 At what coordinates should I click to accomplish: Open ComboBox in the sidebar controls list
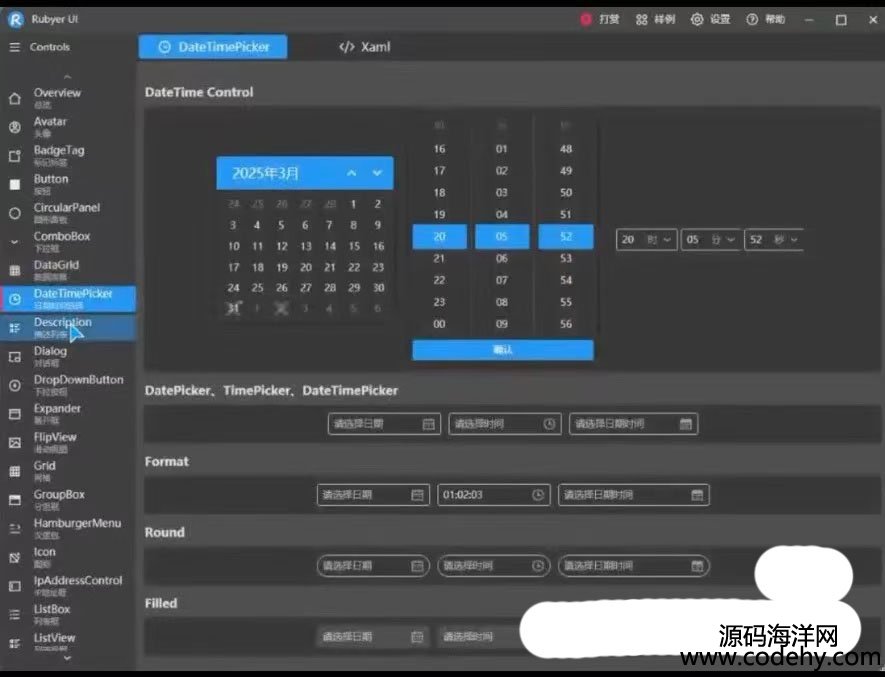pyautogui.click(x=61, y=241)
